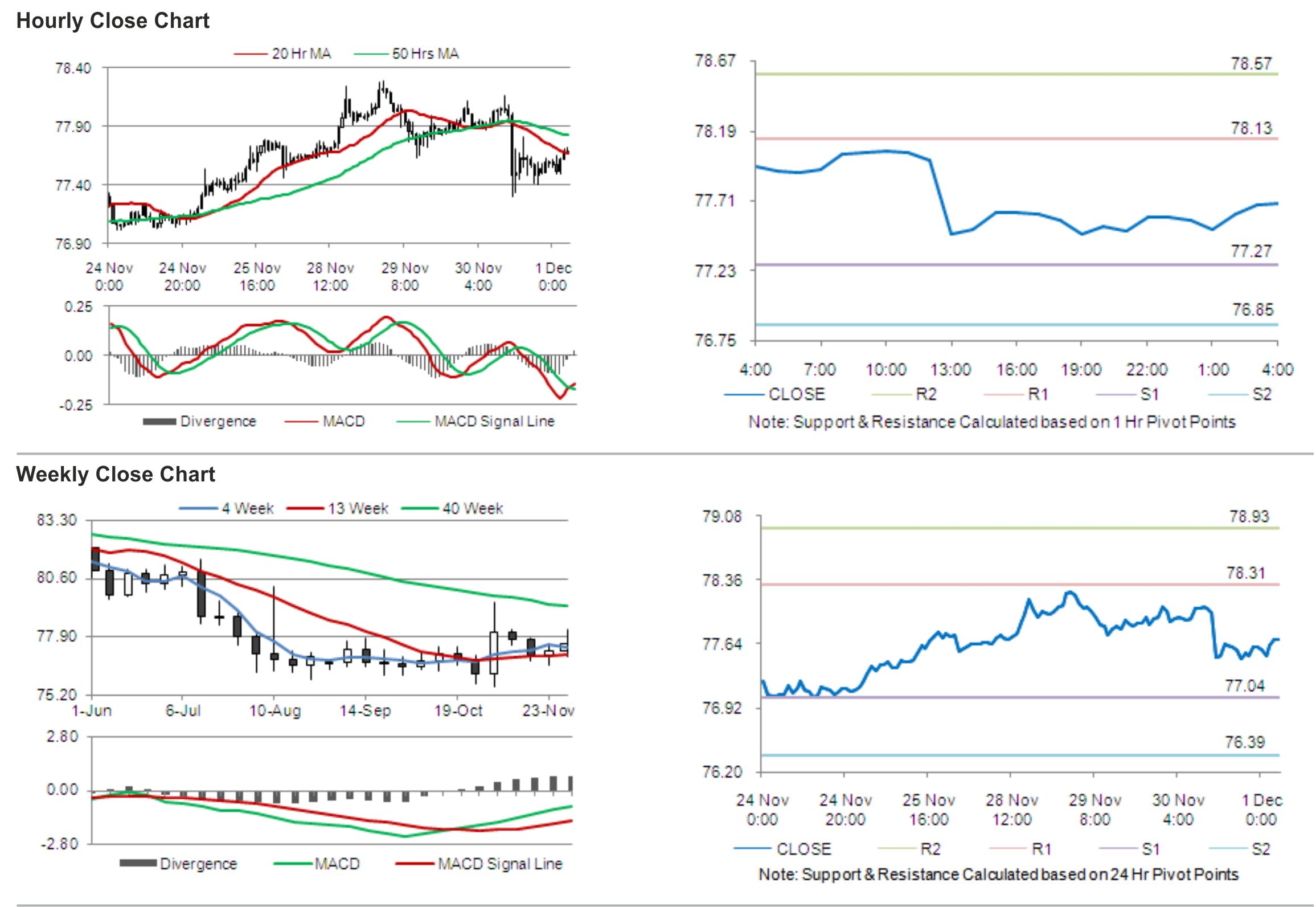The width and height of the screenshot is (1316, 907).
Task: Click the 14-Sep date label
Action: [x=365, y=711]
